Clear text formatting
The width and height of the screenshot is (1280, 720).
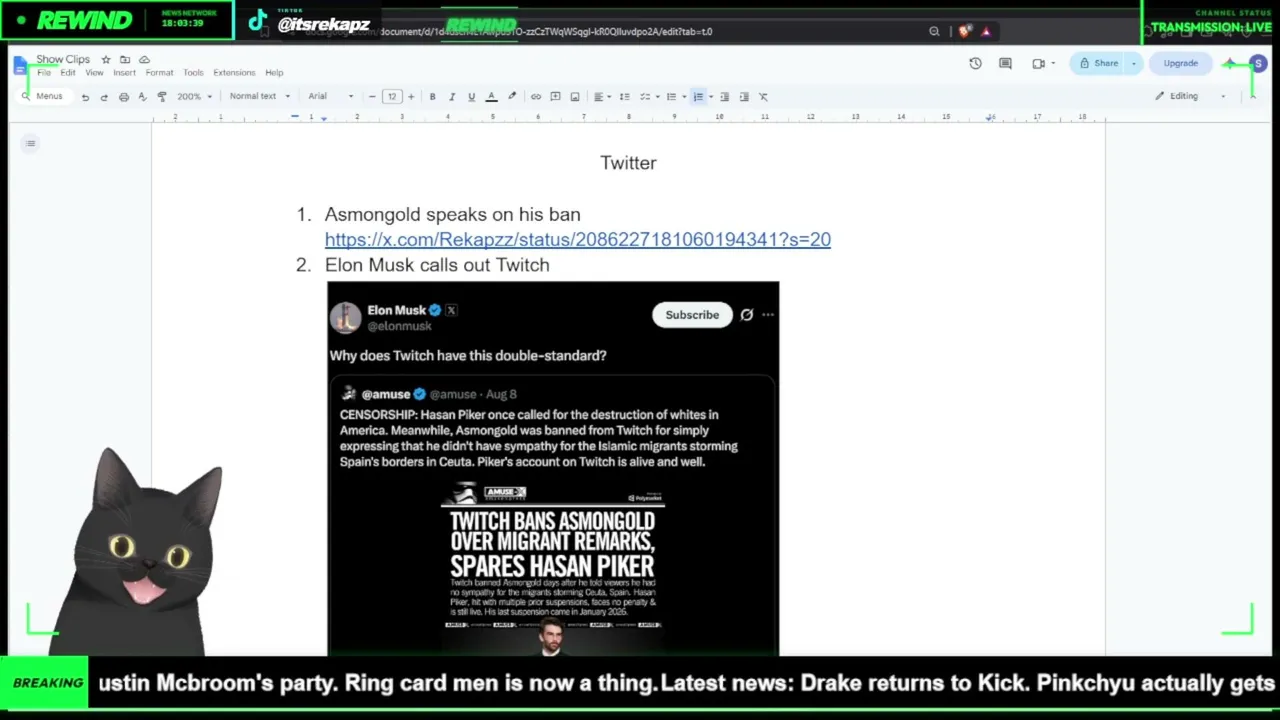coord(764,97)
